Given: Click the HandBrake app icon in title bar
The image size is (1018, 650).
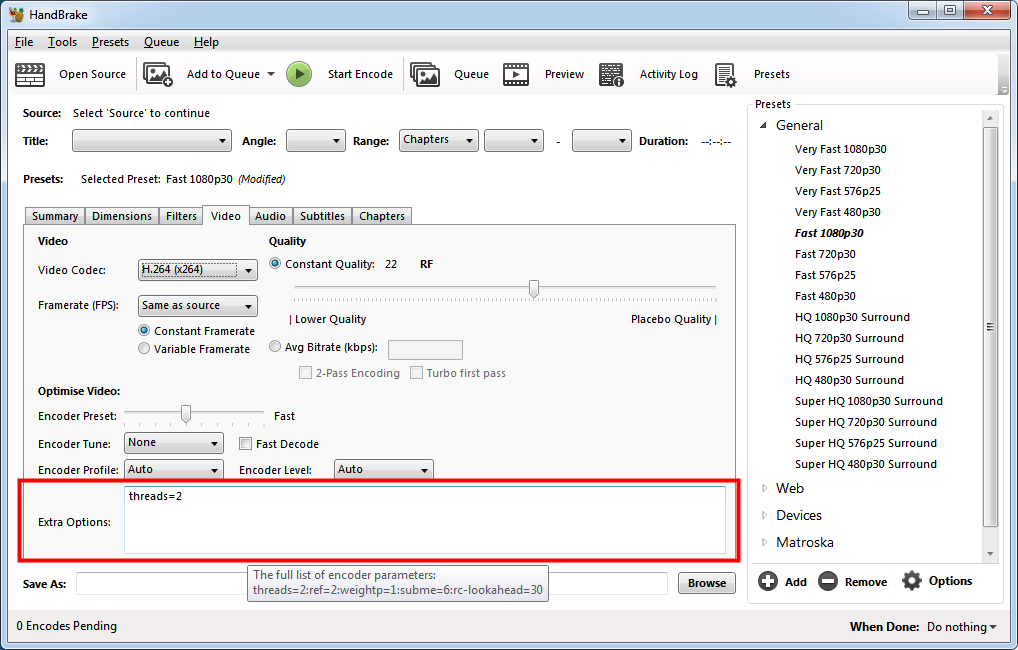Looking at the screenshot, I should [16, 14].
